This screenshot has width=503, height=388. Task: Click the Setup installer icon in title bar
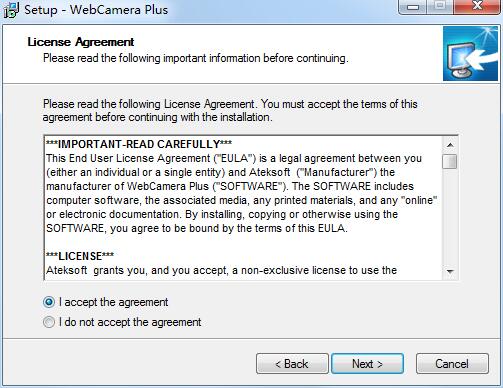[x=11, y=10]
